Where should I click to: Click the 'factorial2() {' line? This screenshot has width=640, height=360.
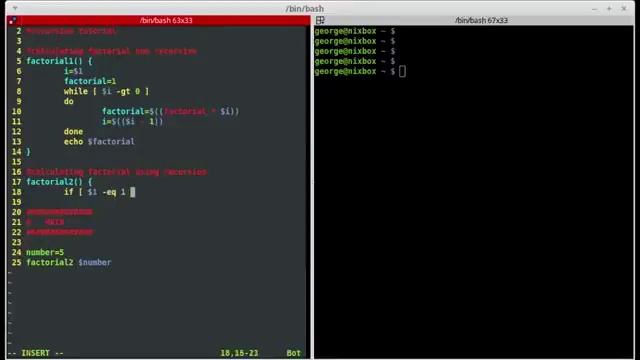[59, 182]
